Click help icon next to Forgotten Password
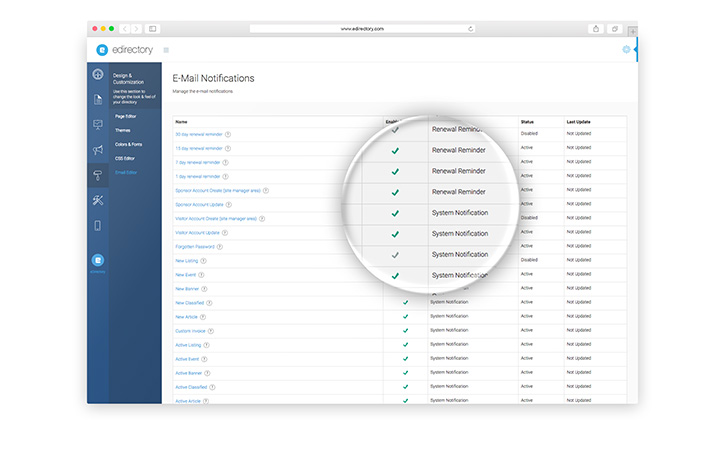The width and height of the screenshot is (721, 451). 220,247
